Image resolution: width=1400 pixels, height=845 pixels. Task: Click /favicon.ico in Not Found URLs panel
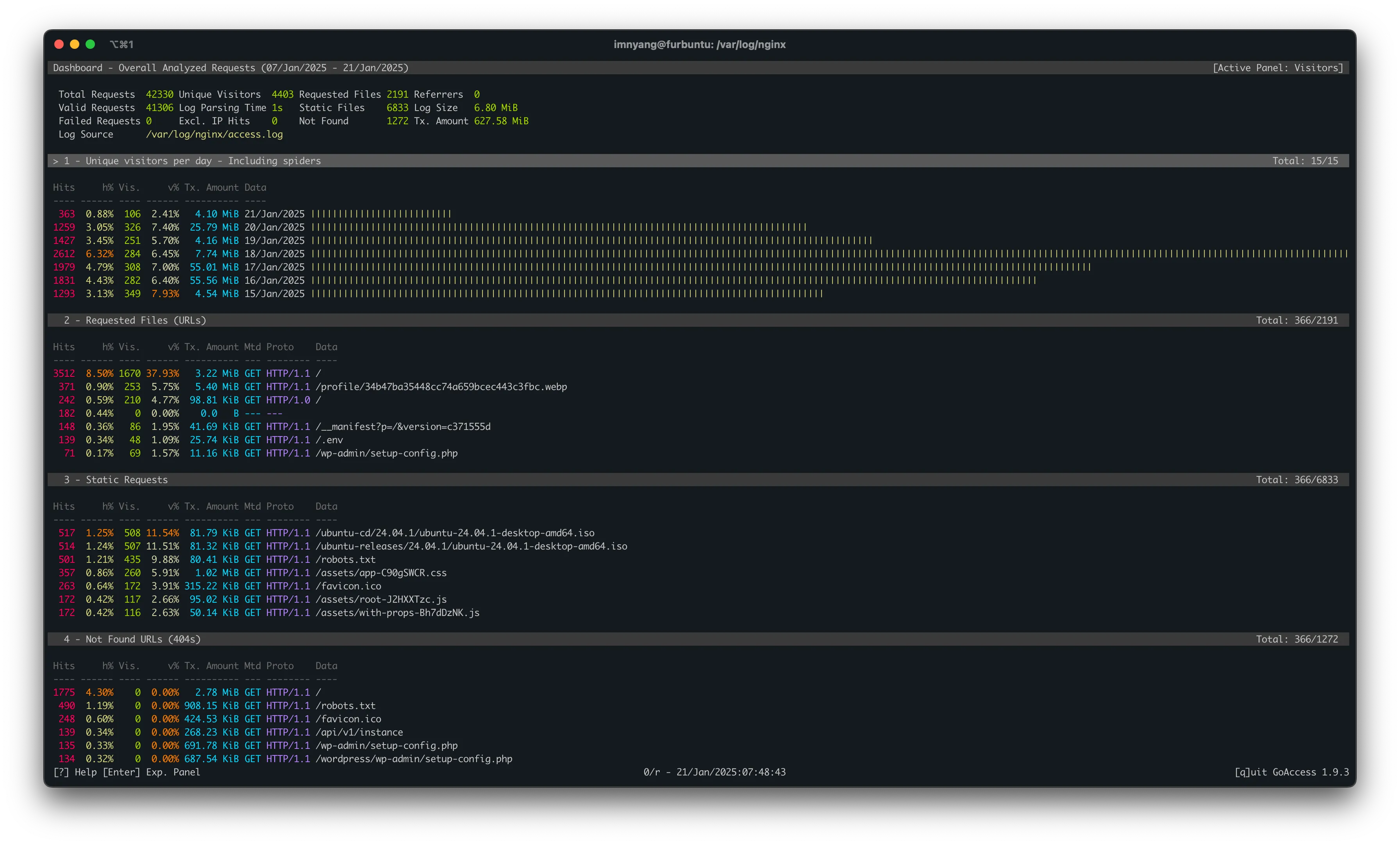[348, 719]
